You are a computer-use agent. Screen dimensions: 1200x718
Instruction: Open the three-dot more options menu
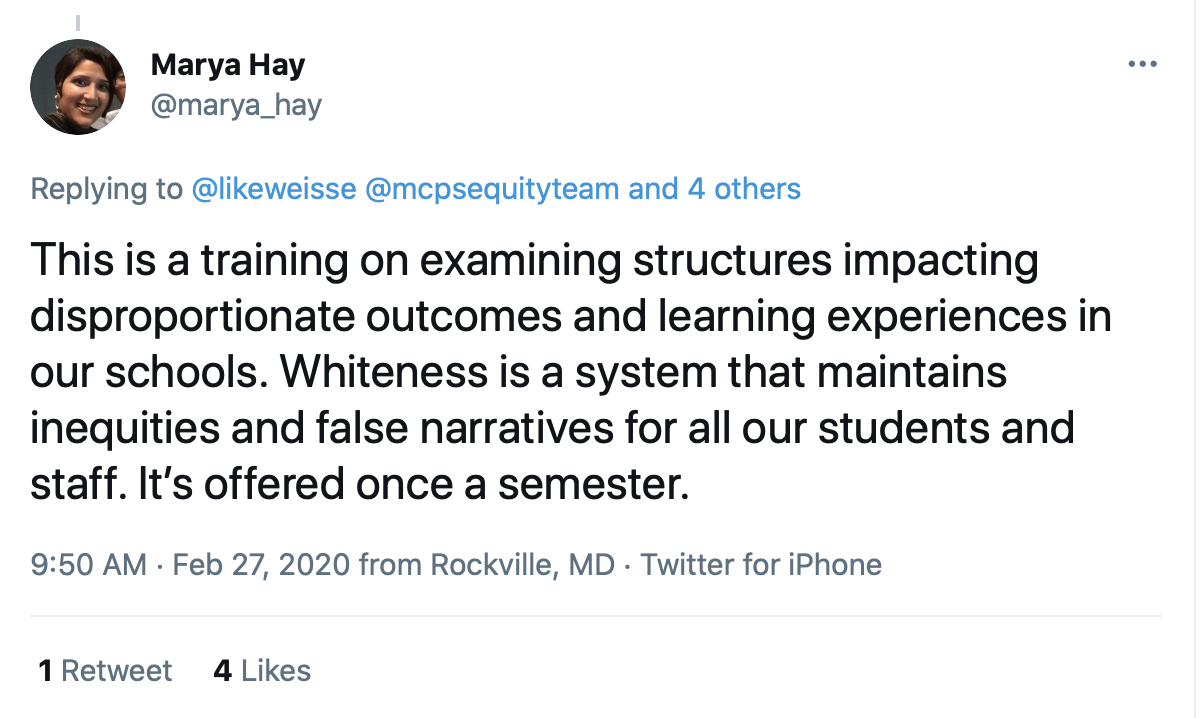[x=1141, y=65]
